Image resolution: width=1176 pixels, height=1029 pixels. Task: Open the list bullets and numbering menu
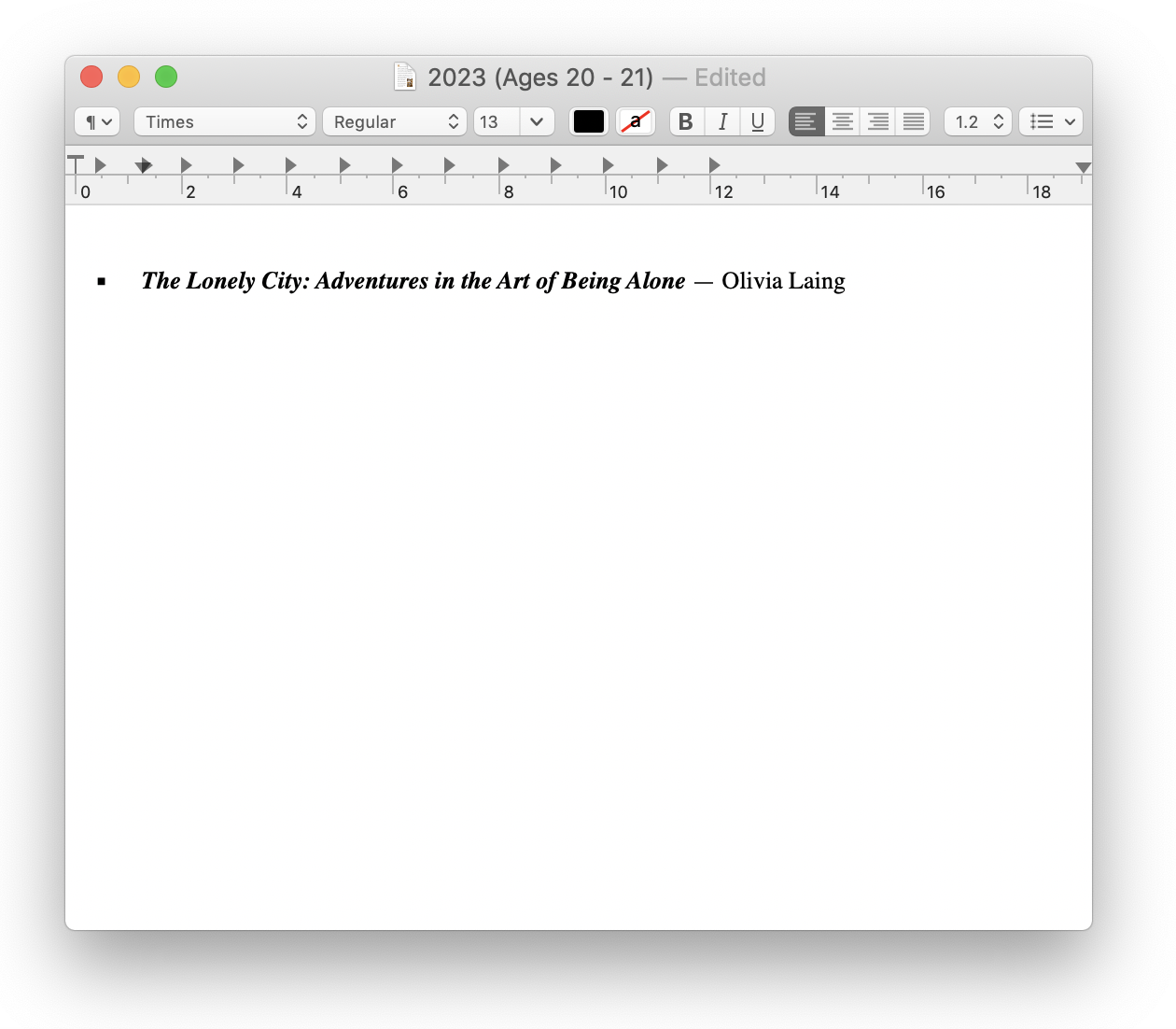1051,122
